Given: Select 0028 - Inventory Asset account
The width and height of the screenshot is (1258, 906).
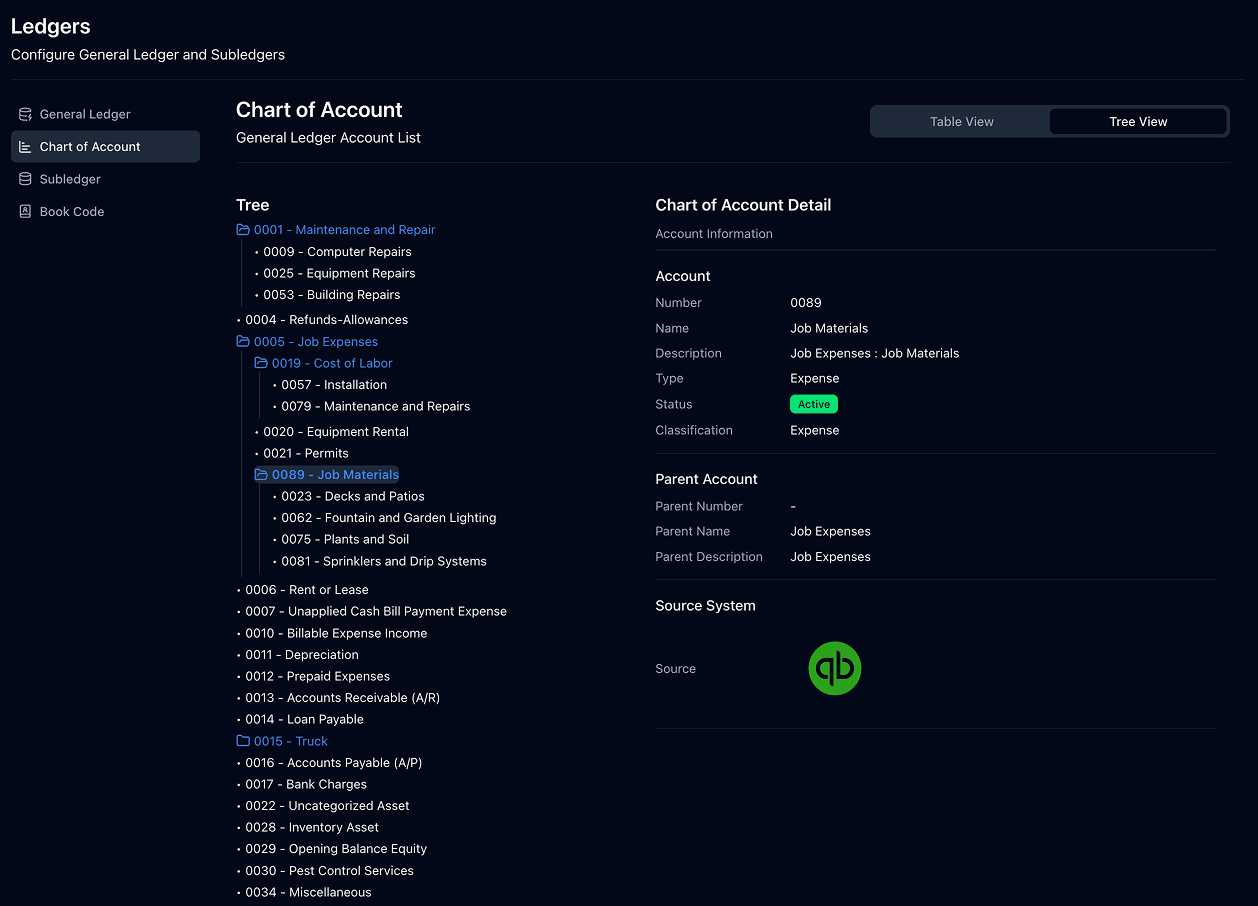Looking at the screenshot, I should coord(312,827).
